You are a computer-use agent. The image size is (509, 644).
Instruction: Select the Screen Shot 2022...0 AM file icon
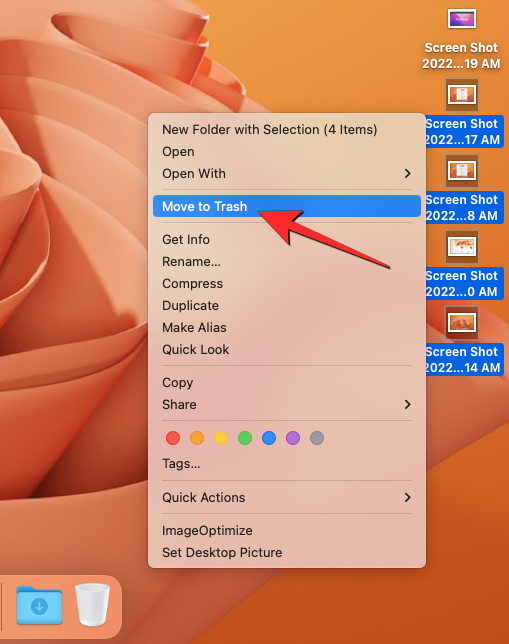[462, 247]
